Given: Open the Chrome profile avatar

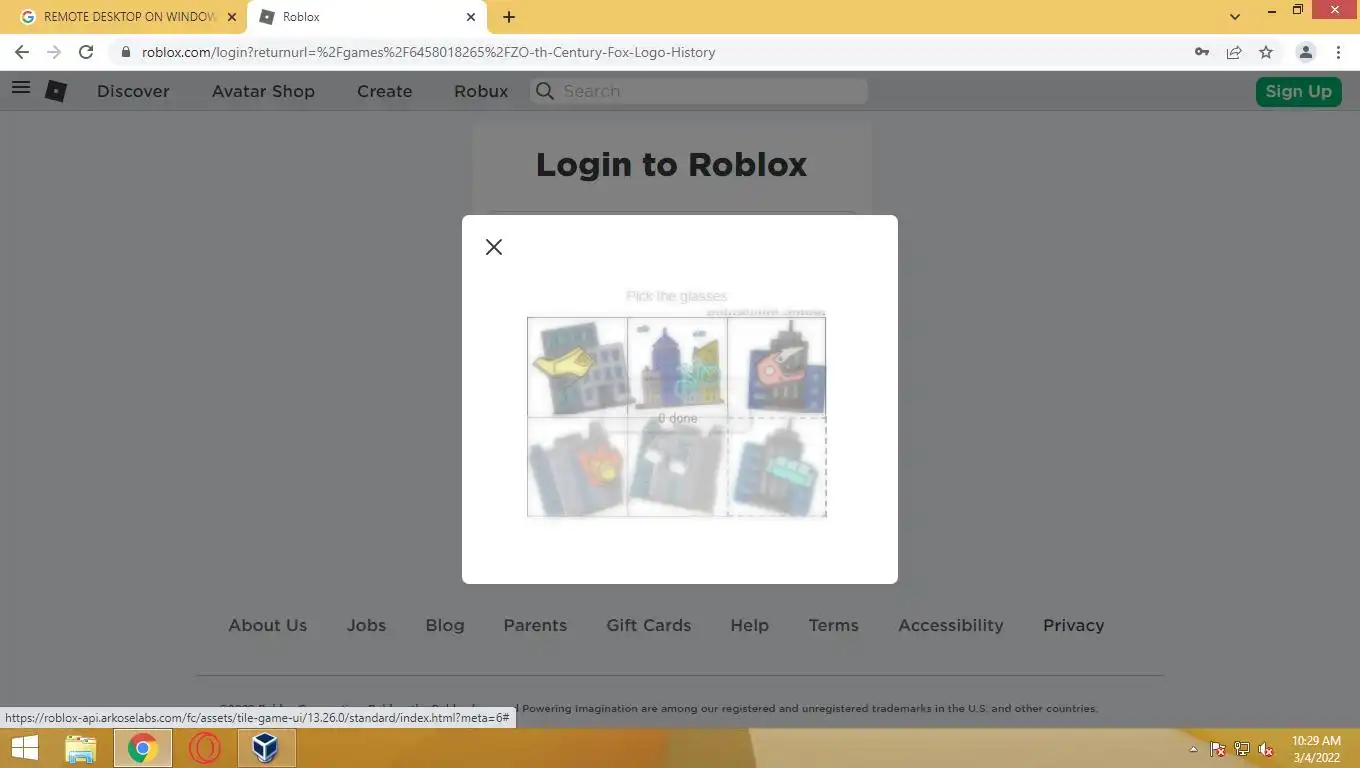Looking at the screenshot, I should coord(1305,52).
